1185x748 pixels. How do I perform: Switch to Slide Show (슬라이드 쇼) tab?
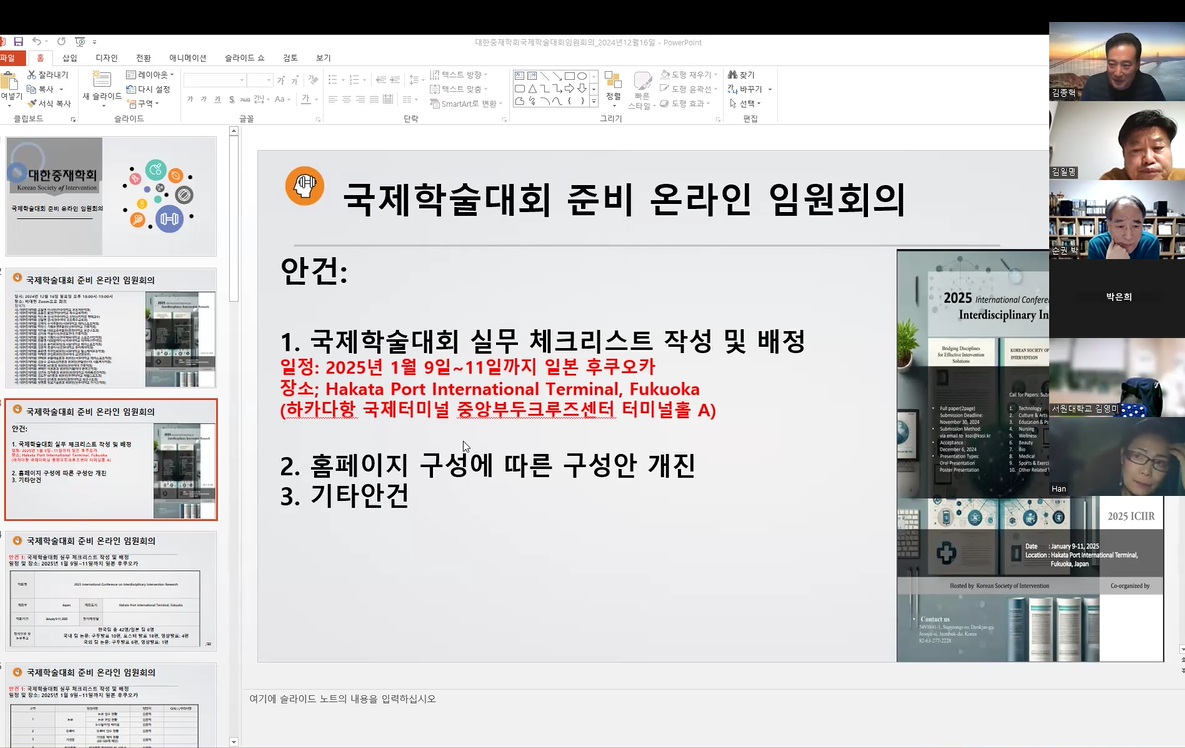coord(245,58)
